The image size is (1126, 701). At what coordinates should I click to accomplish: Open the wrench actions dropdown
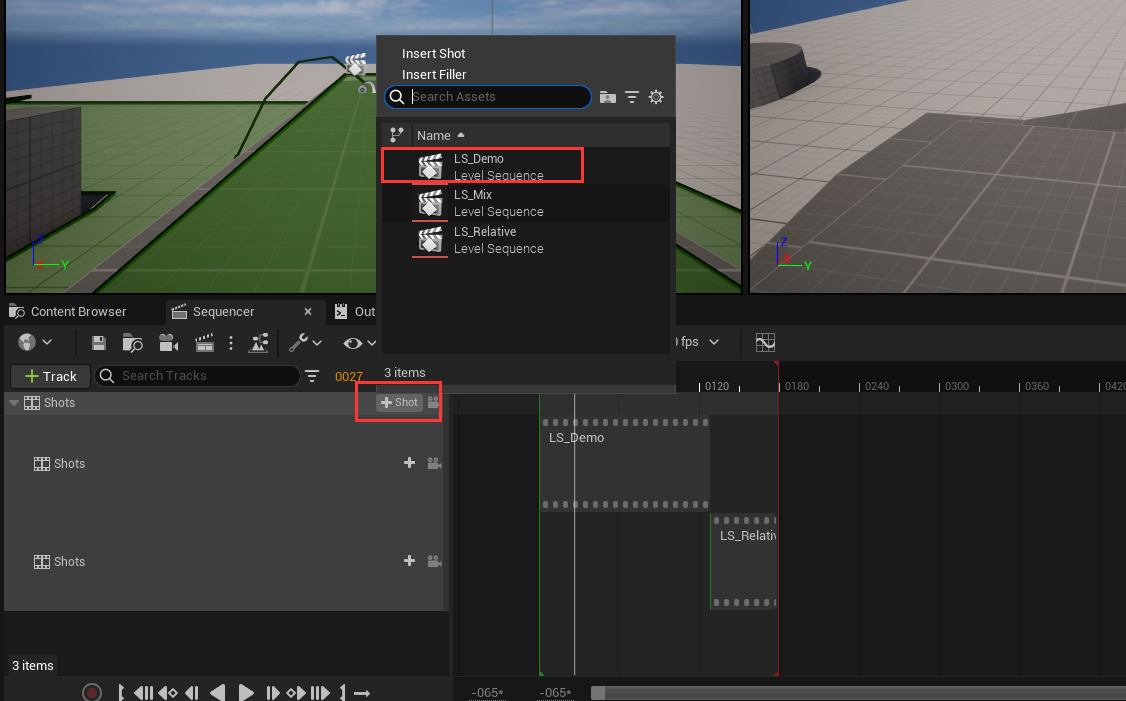click(305, 343)
